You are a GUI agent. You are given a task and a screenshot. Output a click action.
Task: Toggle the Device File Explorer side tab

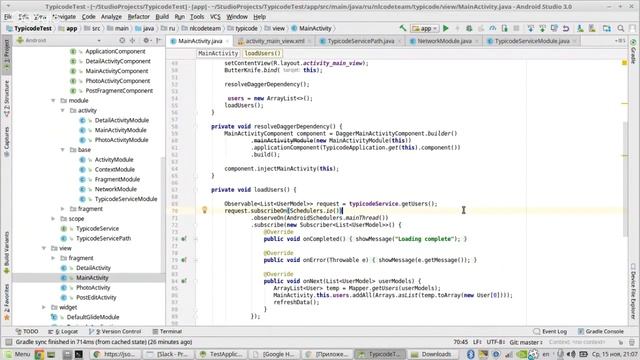click(633, 291)
